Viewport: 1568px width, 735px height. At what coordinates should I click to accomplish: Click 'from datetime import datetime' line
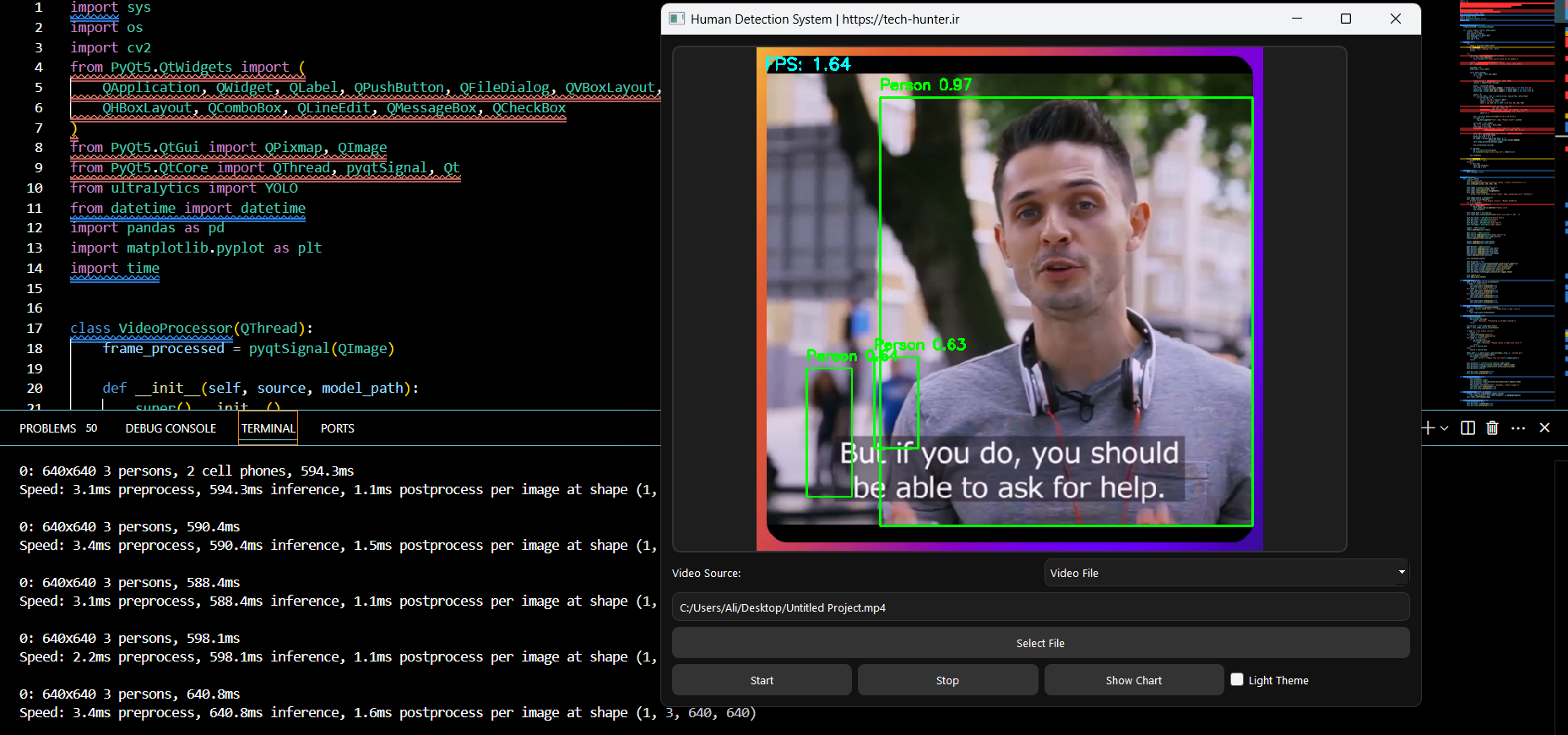(x=187, y=208)
